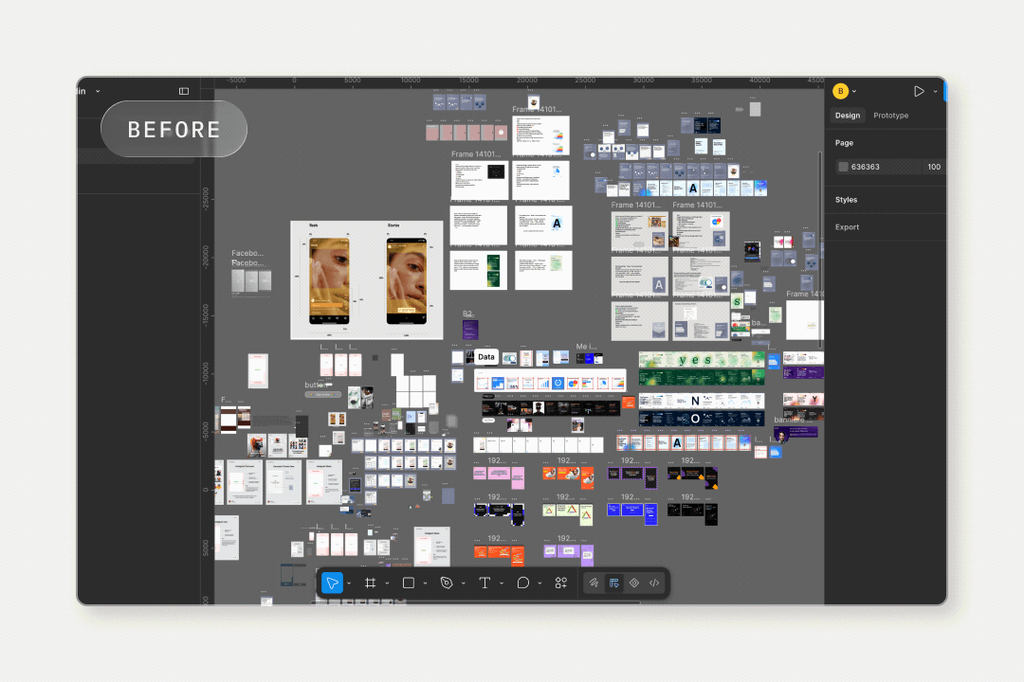Select the Text tool

[x=485, y=583]
